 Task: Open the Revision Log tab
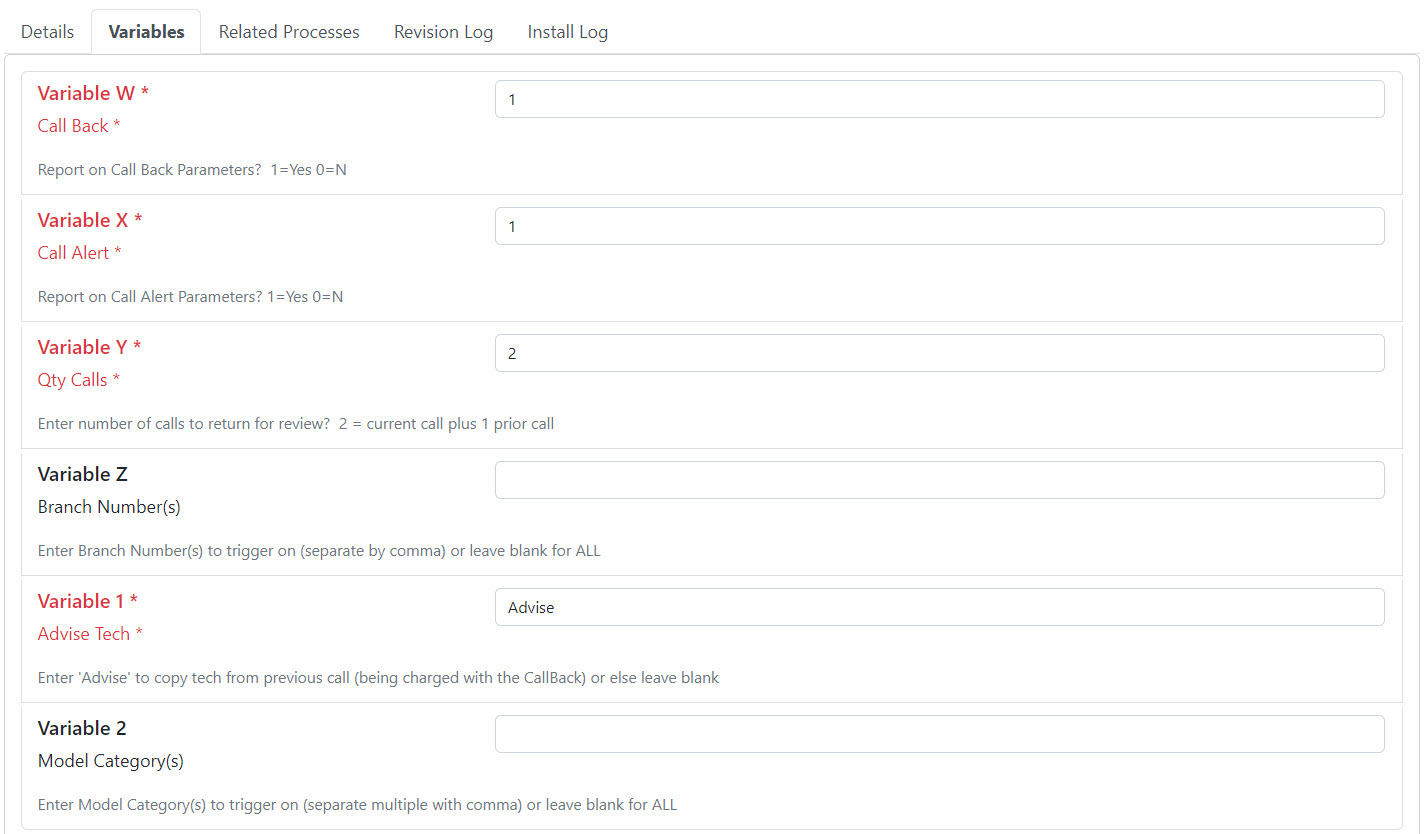pos(443,32)
